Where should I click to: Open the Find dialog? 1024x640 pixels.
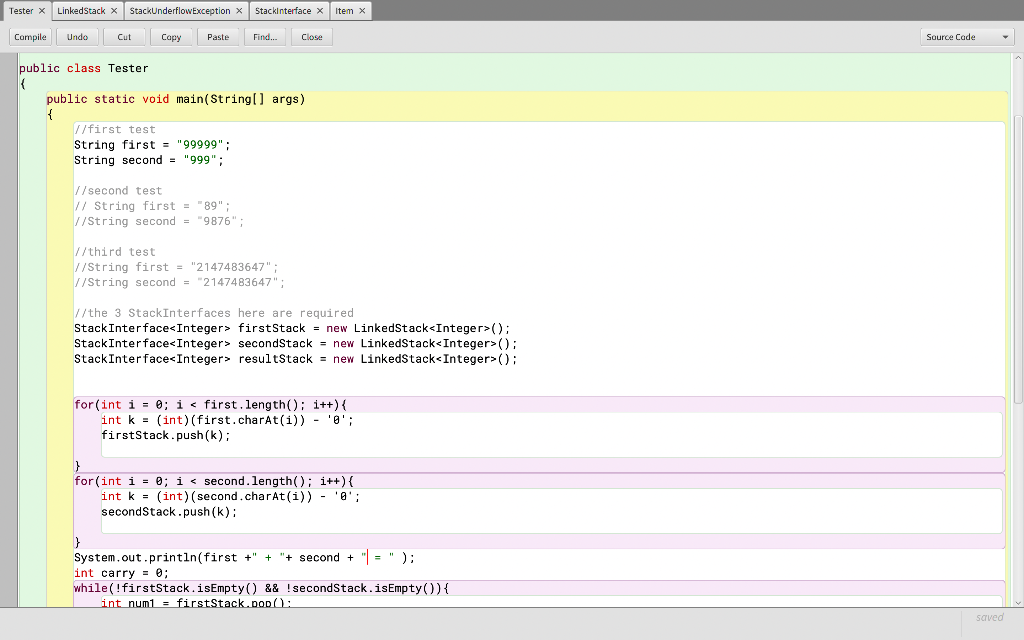(265, 36)
